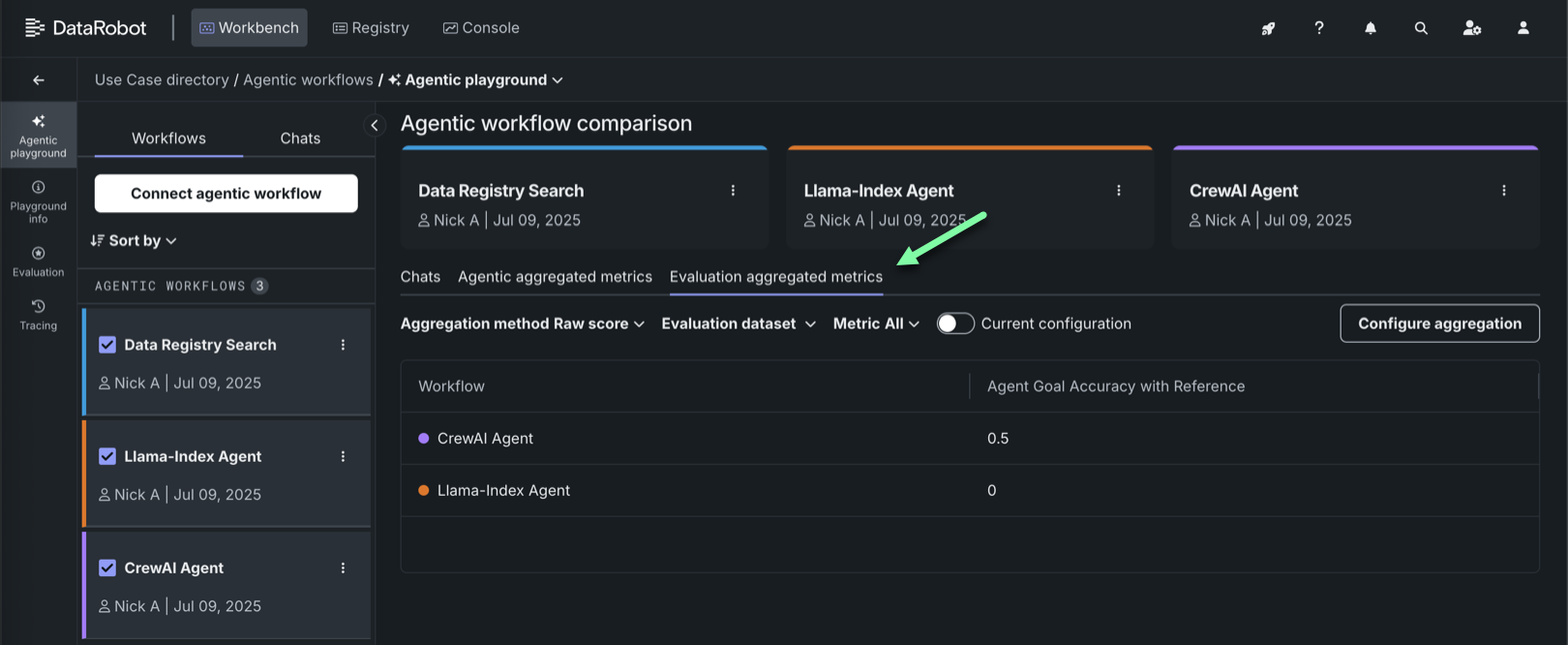Click the rocket icon in top bar
This screenshot has height=645, width=1568.
click(1268, 28)
